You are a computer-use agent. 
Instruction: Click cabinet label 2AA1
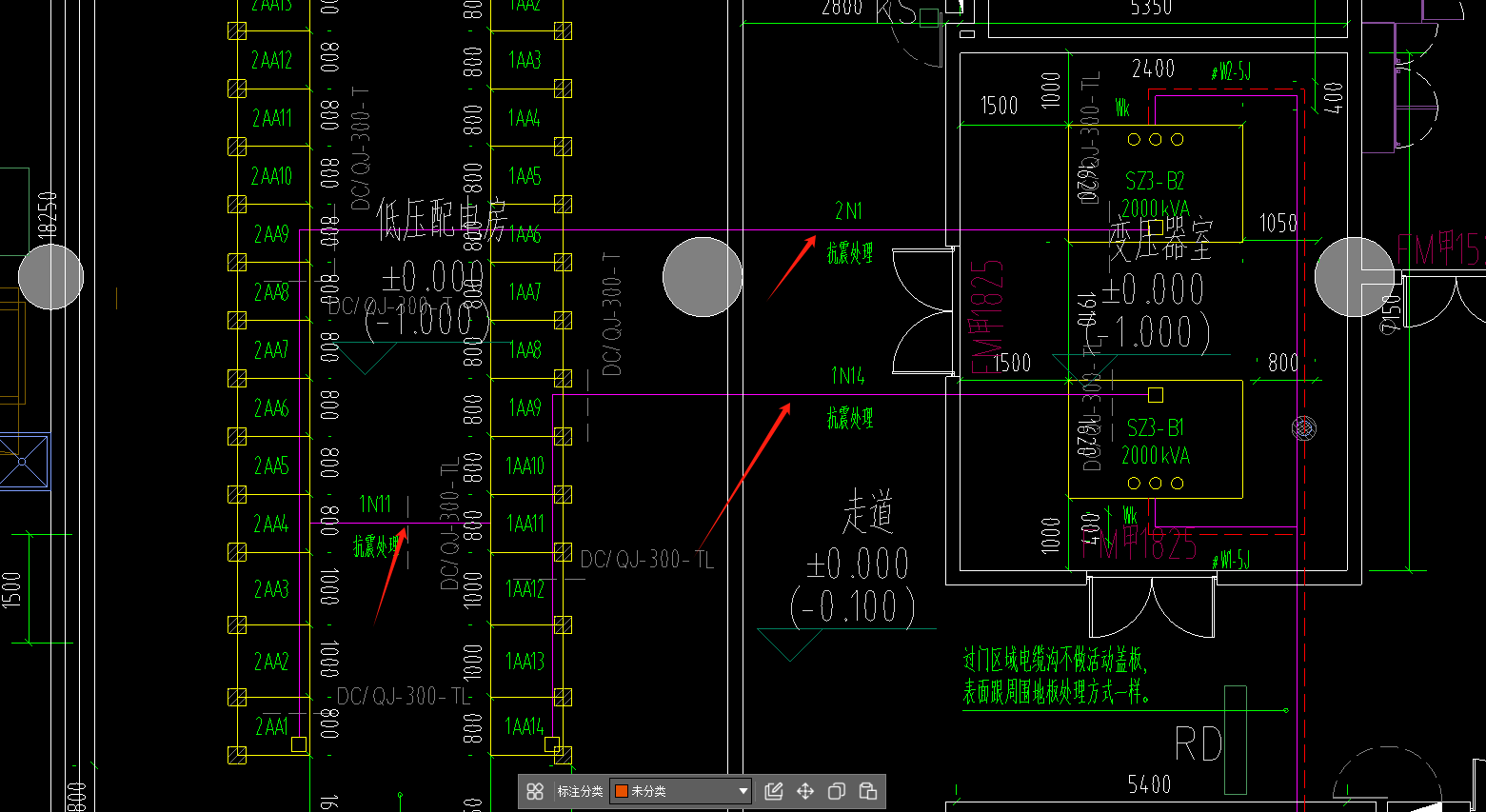pos(271,726)
